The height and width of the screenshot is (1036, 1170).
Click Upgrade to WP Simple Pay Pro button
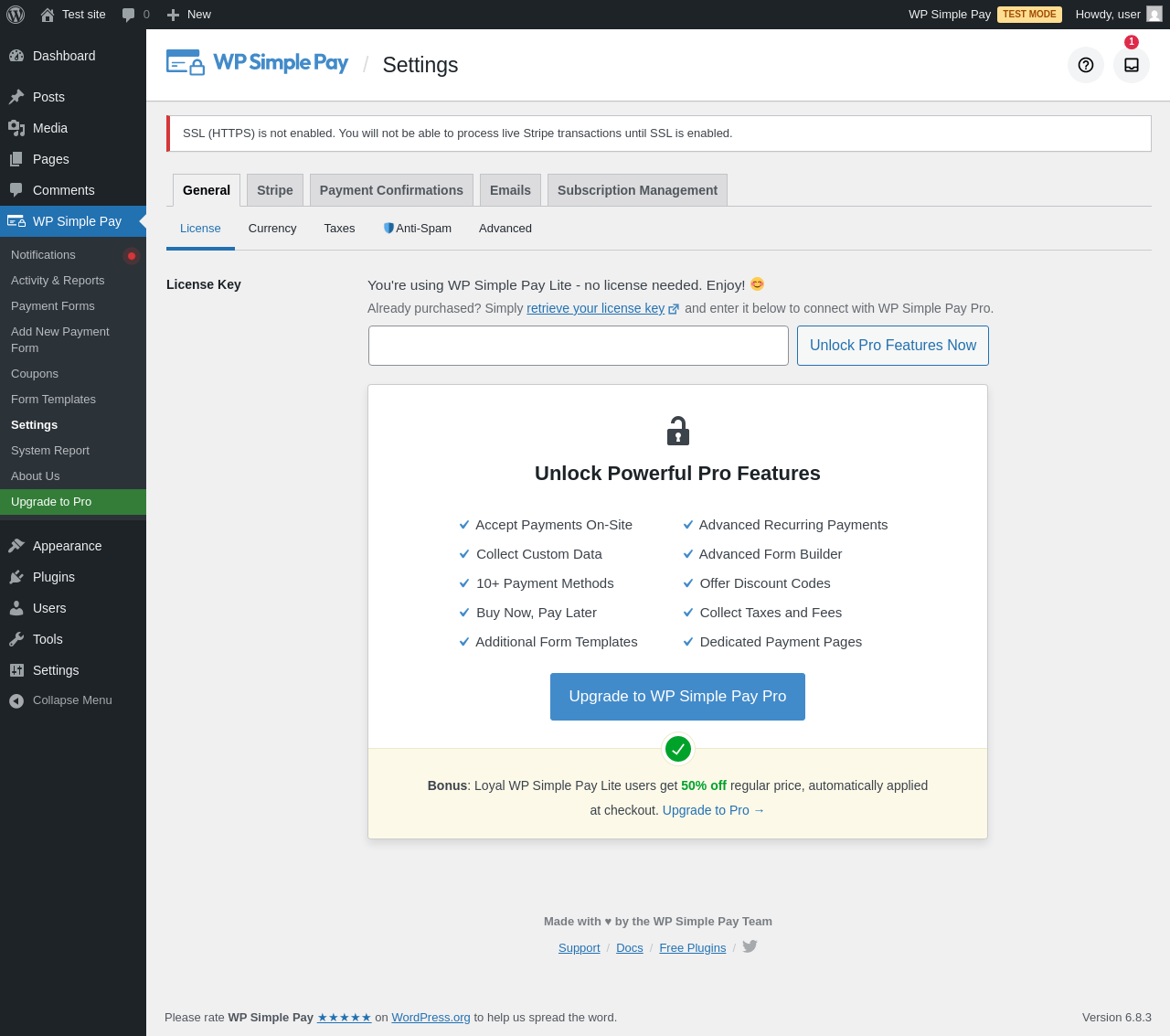(677, 697)
